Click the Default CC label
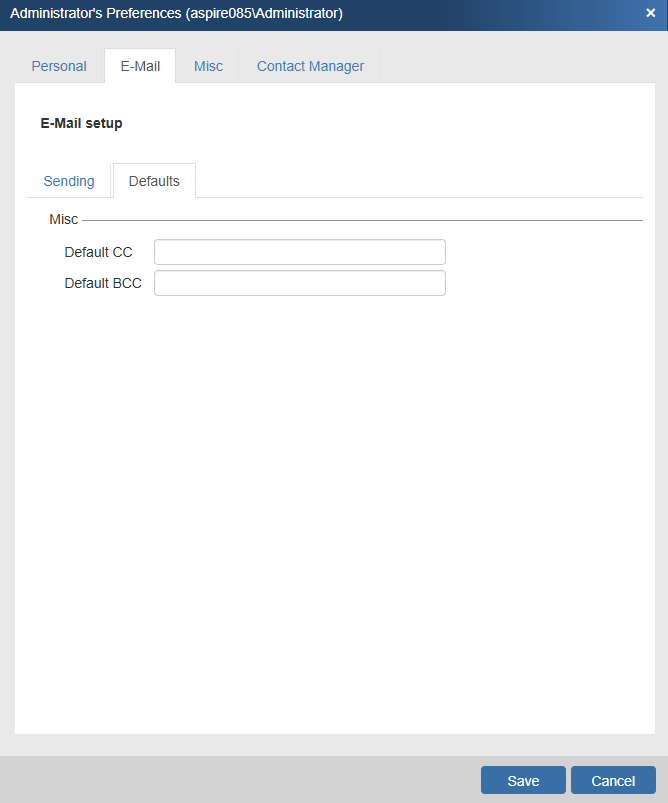This screenshot has width=668, height=803. [98, 252]
